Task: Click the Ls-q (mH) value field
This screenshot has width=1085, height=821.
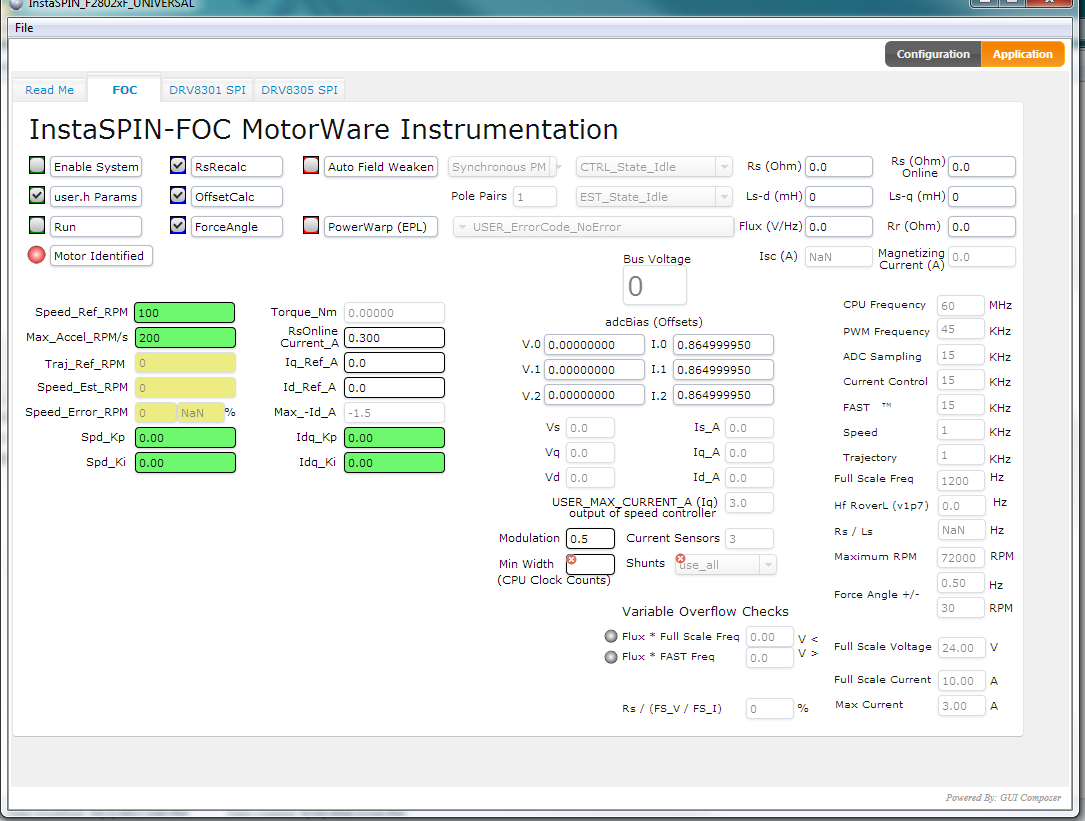Action: click(x=982, y=197)
